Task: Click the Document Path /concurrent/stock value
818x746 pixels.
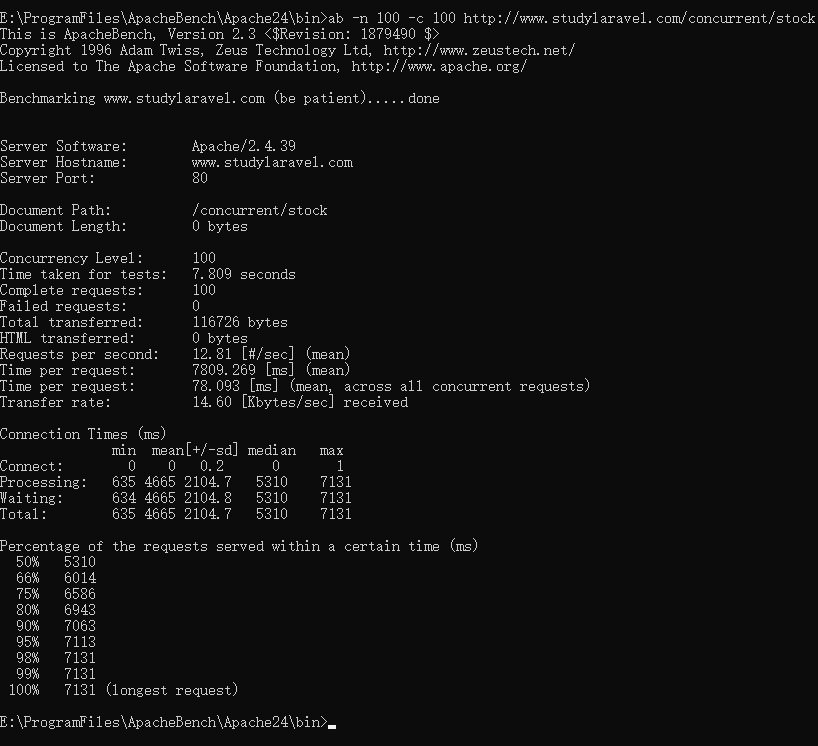Action: point(260,211)
